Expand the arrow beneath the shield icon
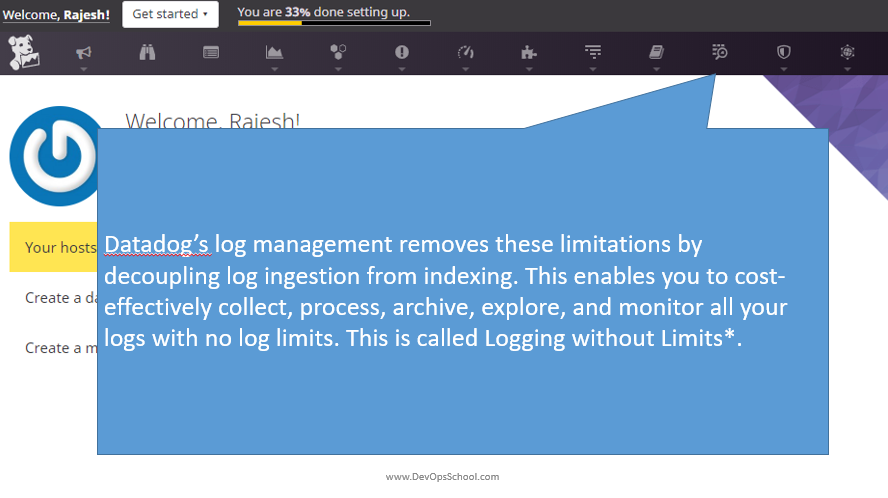The width and height of the screenshot is (888, 498). pyautogui.click(x=784, y=70)
